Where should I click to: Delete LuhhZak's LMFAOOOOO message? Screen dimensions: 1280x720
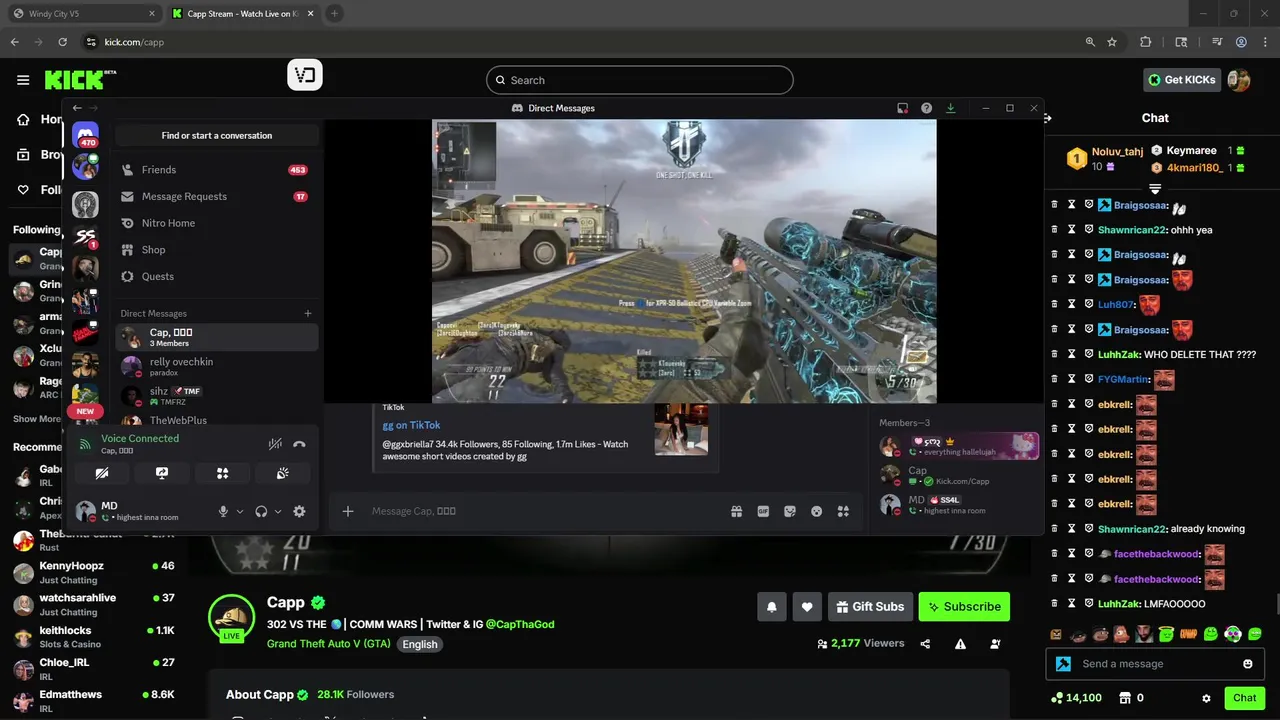coord(1054,604)
